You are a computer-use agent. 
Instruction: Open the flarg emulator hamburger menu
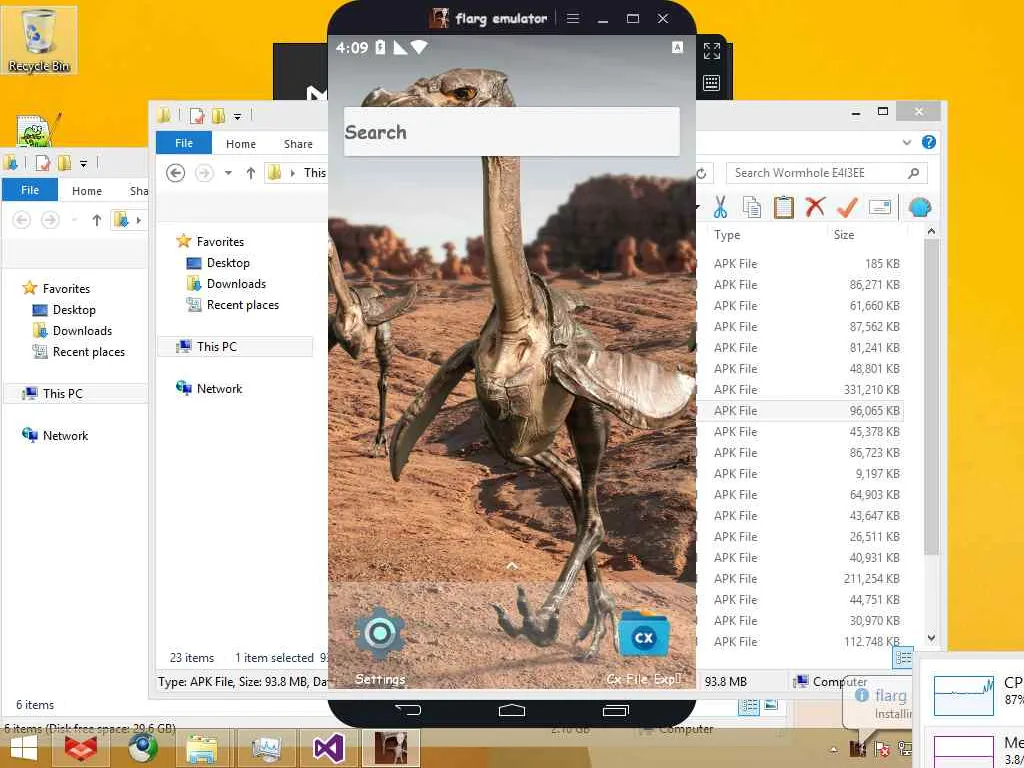click(573, 18)
